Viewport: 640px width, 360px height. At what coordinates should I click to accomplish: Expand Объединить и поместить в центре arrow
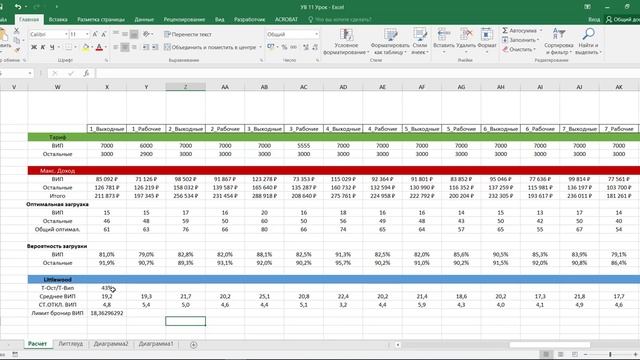pos(260,47)
